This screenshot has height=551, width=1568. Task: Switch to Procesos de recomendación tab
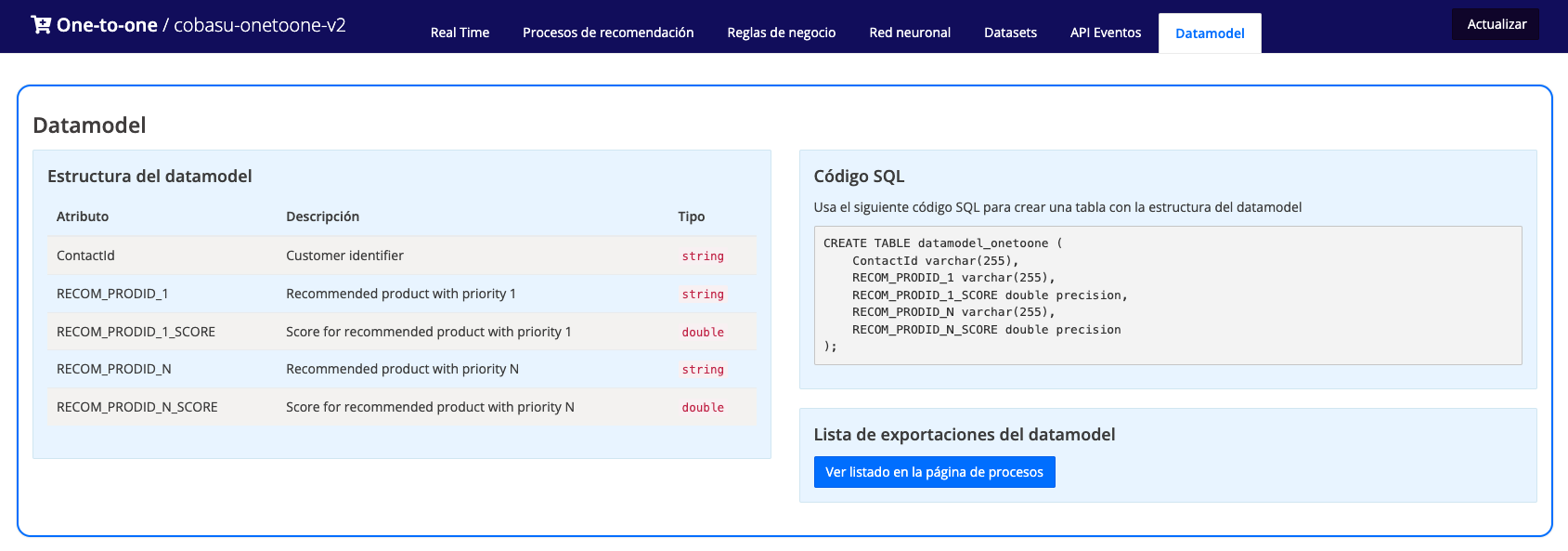608,33
